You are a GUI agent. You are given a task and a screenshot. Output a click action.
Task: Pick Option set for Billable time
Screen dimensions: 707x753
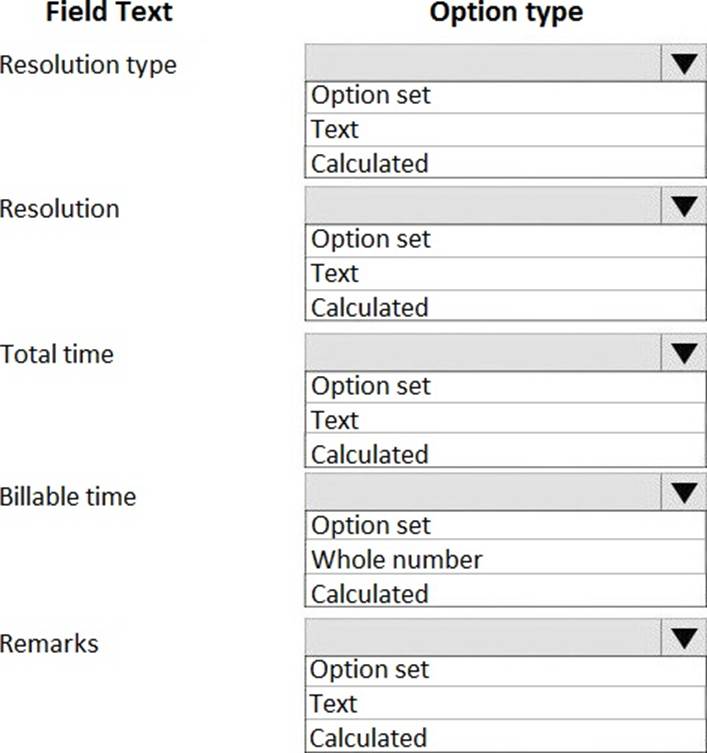tap(505, 526)
